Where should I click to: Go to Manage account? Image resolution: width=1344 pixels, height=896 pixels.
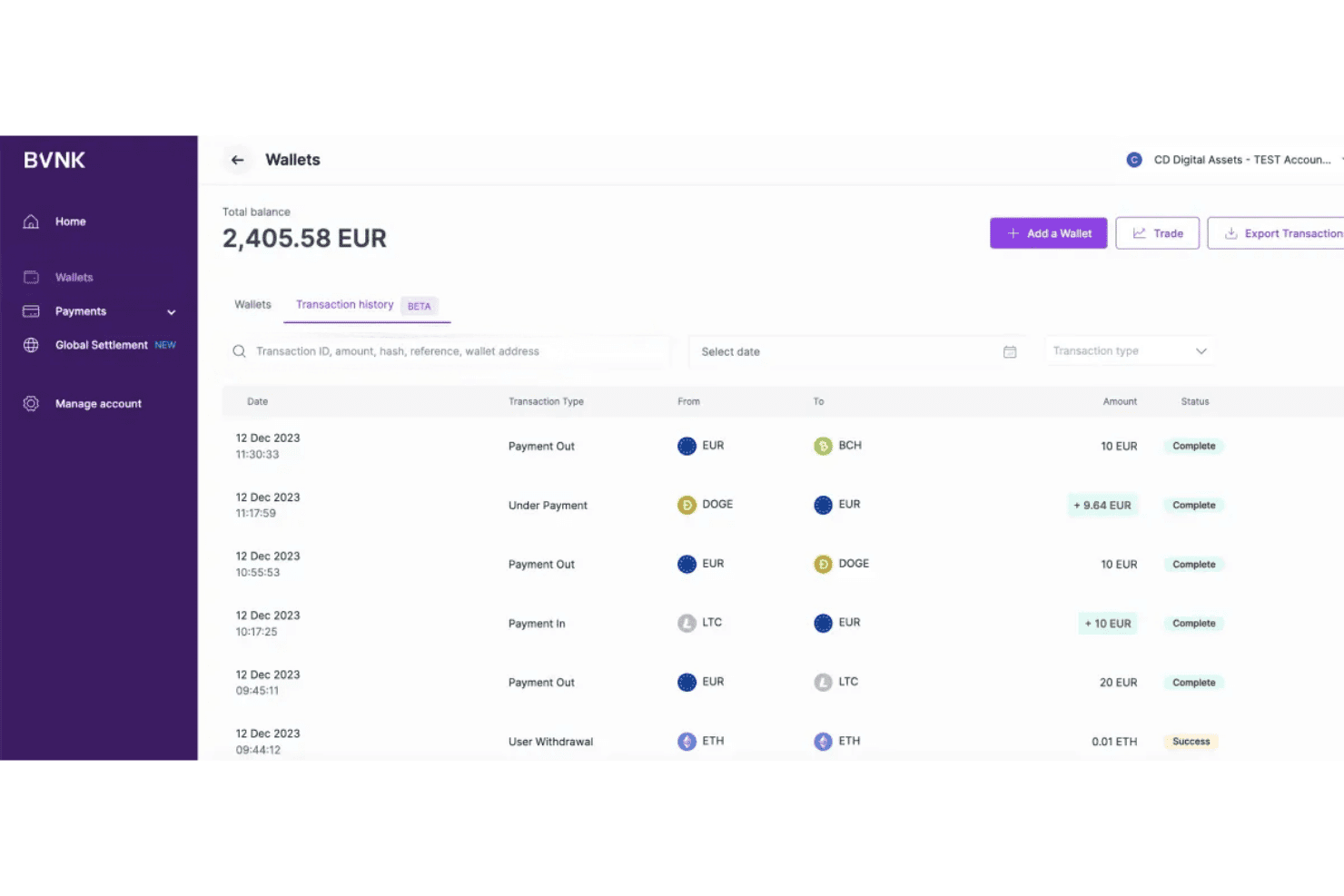98,404
